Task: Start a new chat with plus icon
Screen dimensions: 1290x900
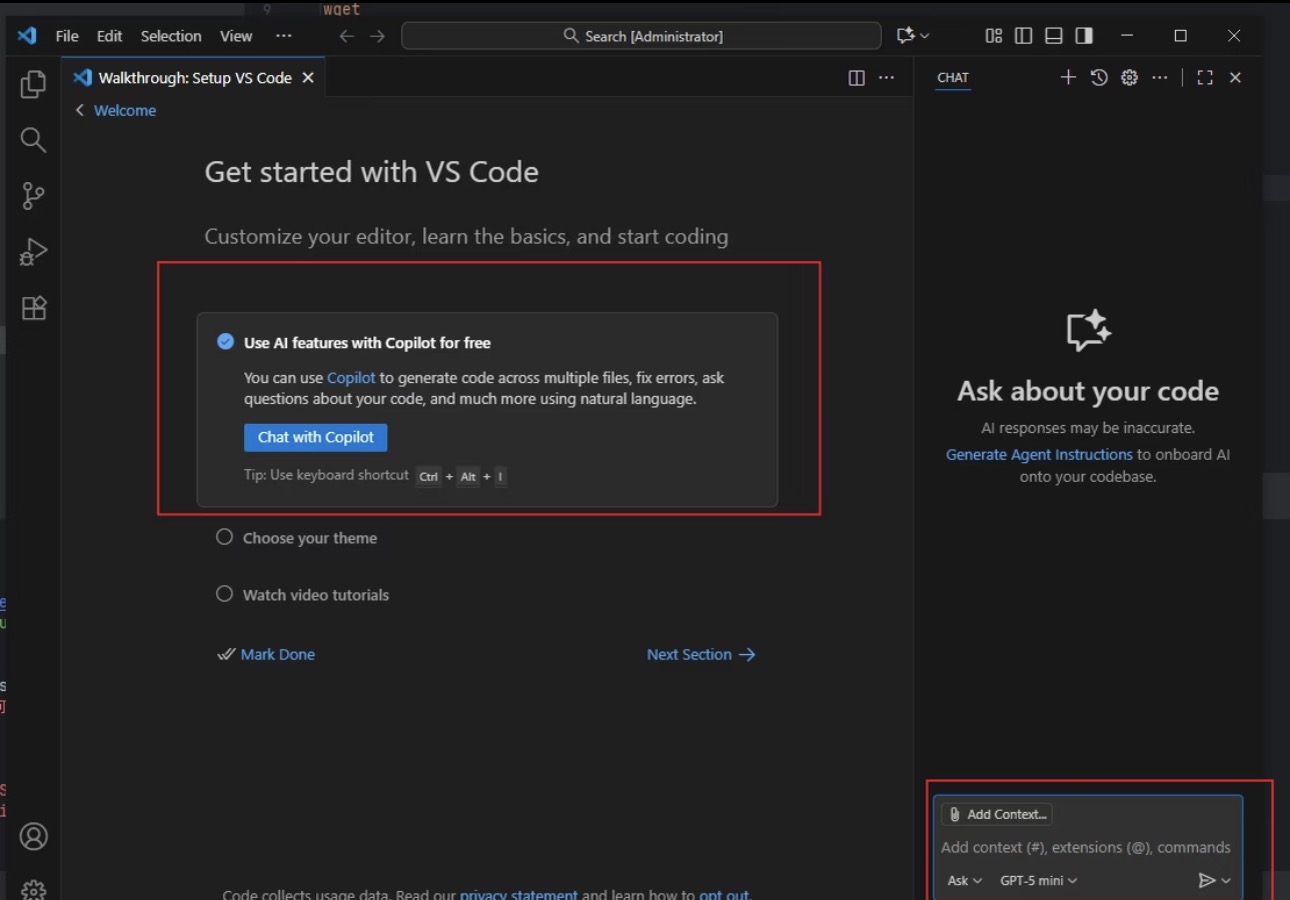Action: [1068, 77]
